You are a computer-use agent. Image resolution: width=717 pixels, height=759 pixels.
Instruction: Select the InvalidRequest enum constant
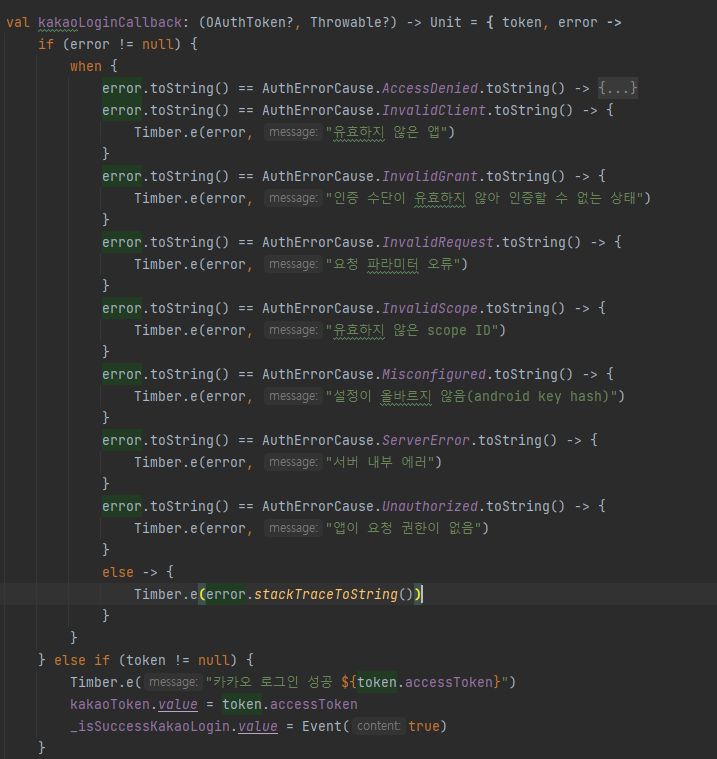point(438,242)
